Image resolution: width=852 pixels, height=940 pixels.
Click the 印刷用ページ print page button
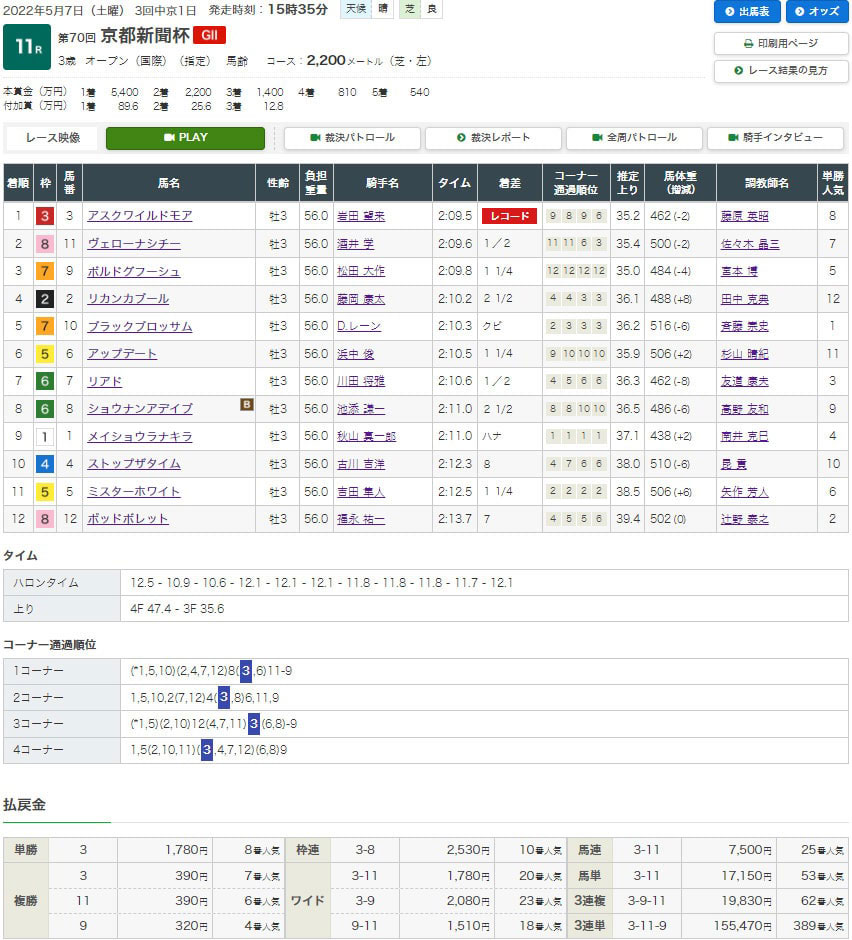781,44
